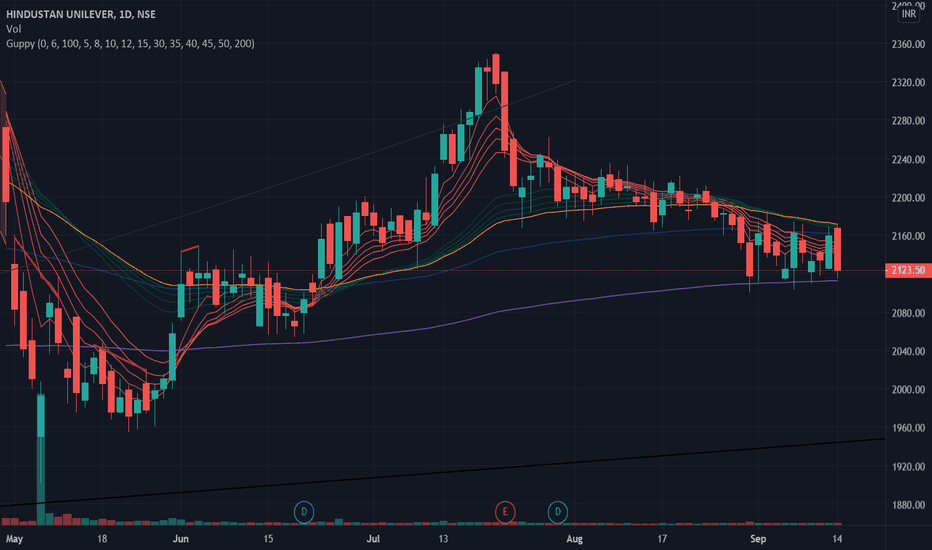Click the 2160.00 price axis label

(x=908, y=236)
